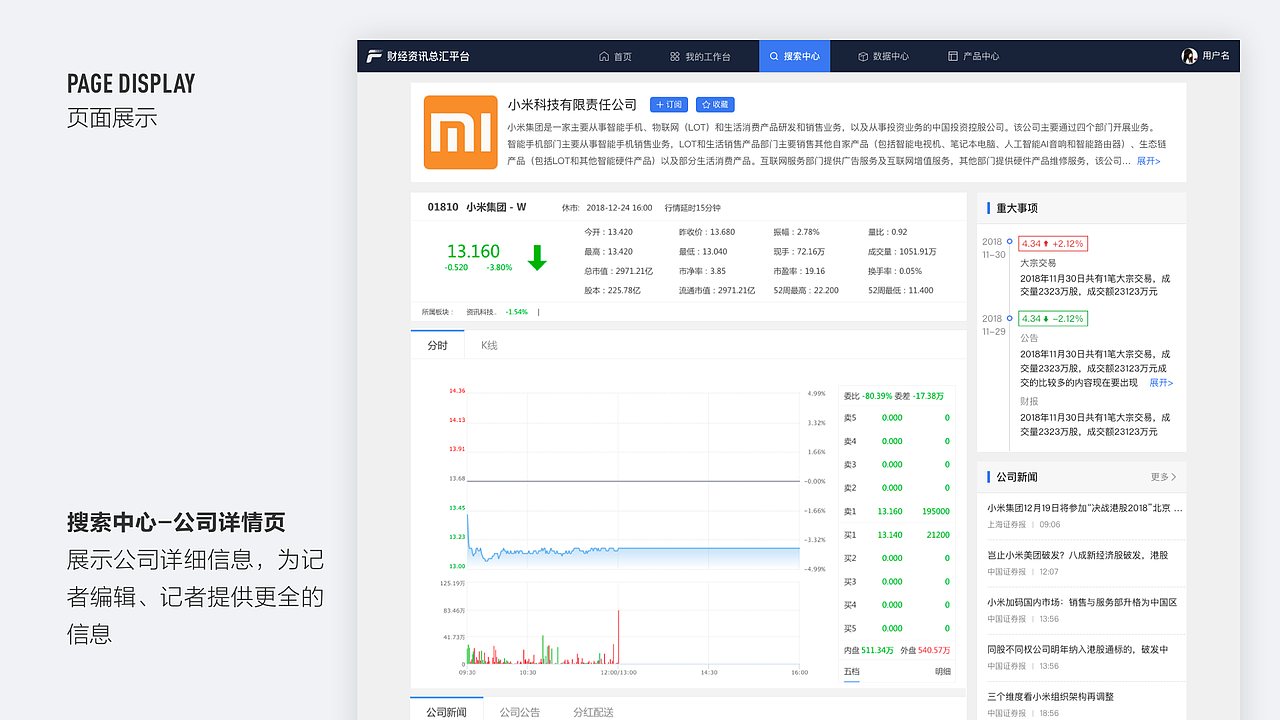The height and width of the screenshot is (720, 1280).
Task: Click the orange Xiaomi MI company logo
Action: click(x=460, y=132)
